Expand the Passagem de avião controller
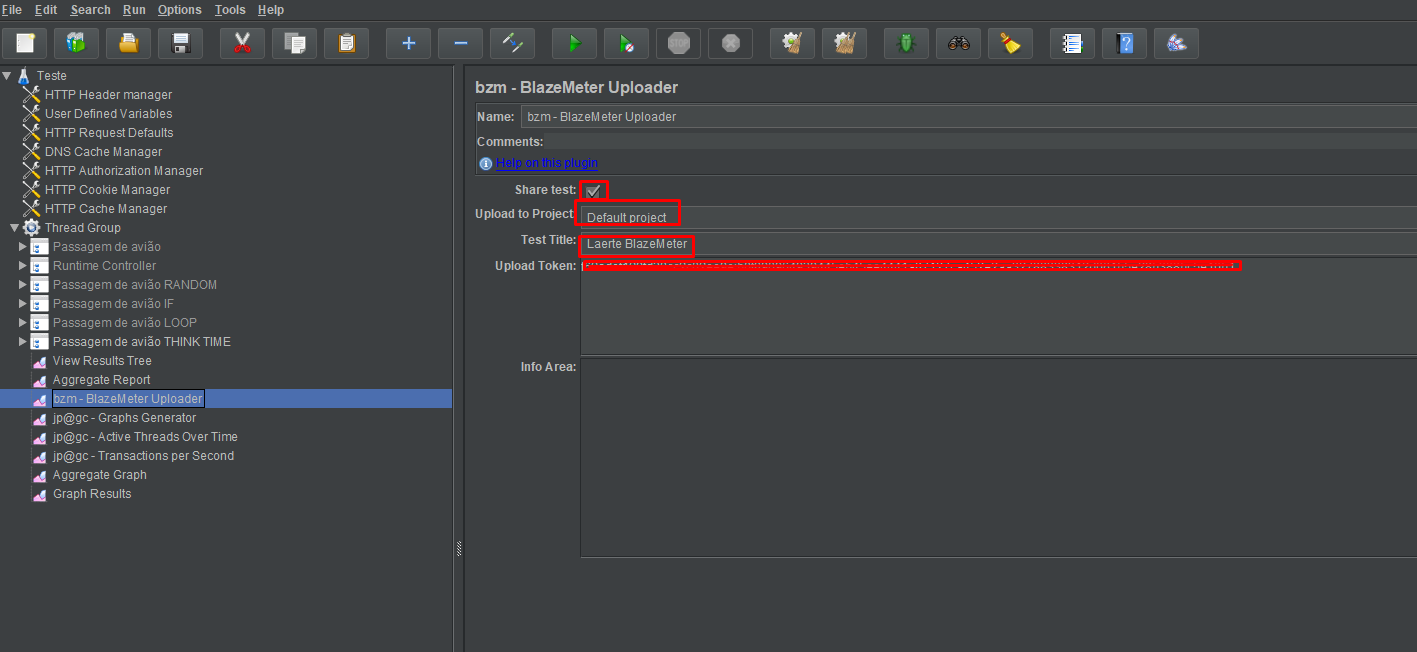 (23, 246)
